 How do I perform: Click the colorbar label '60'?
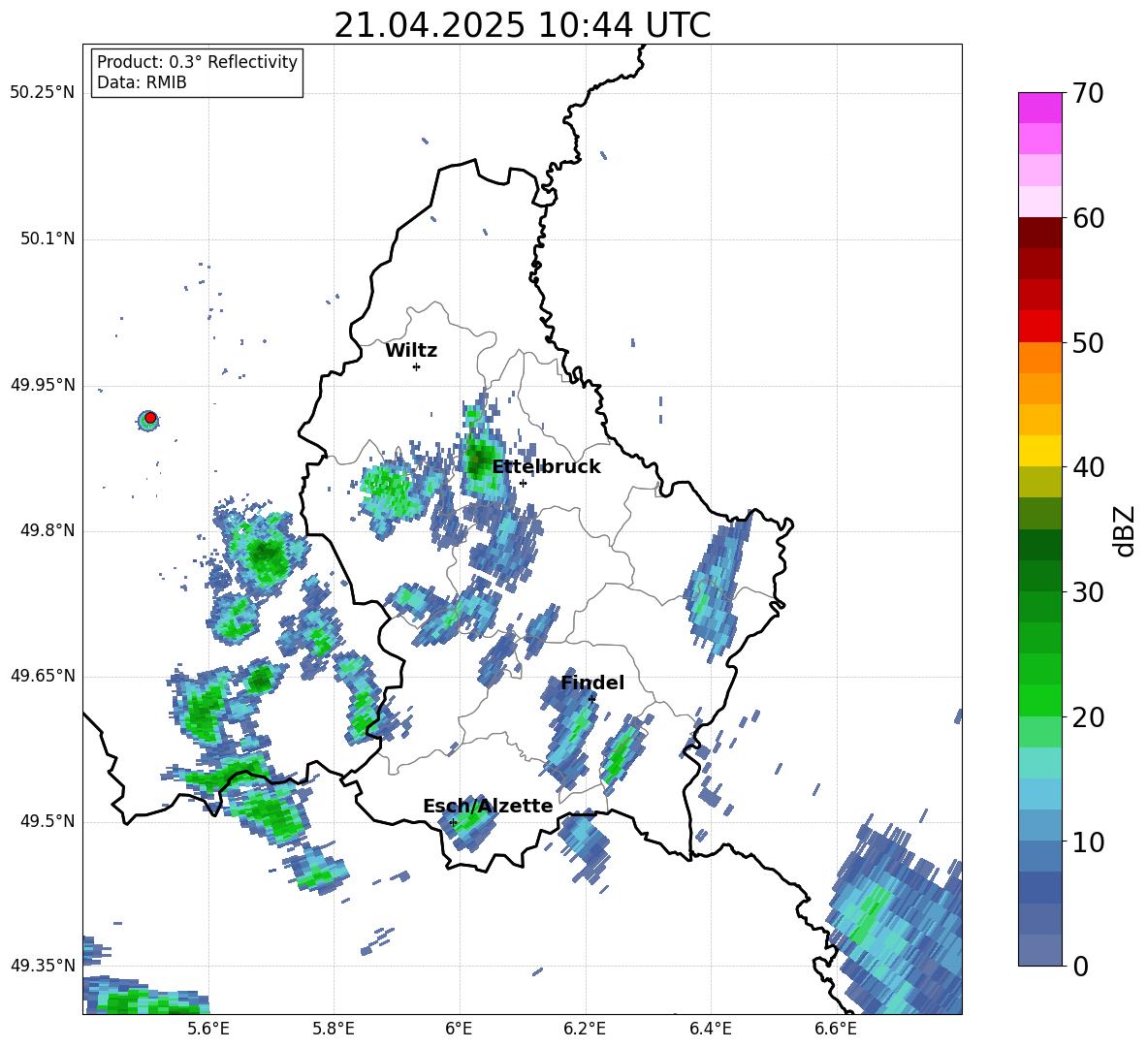click(1088, 218)
